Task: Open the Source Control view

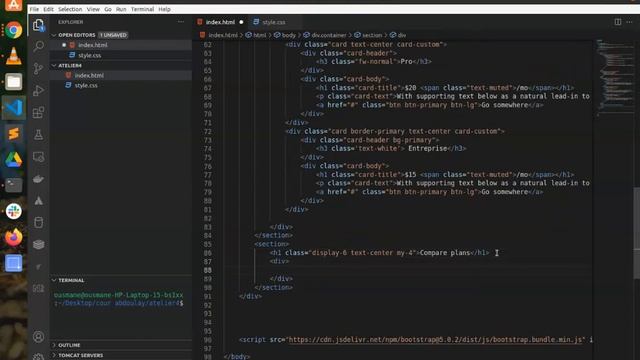Action: pyautogui.click(x=38, y=68)
